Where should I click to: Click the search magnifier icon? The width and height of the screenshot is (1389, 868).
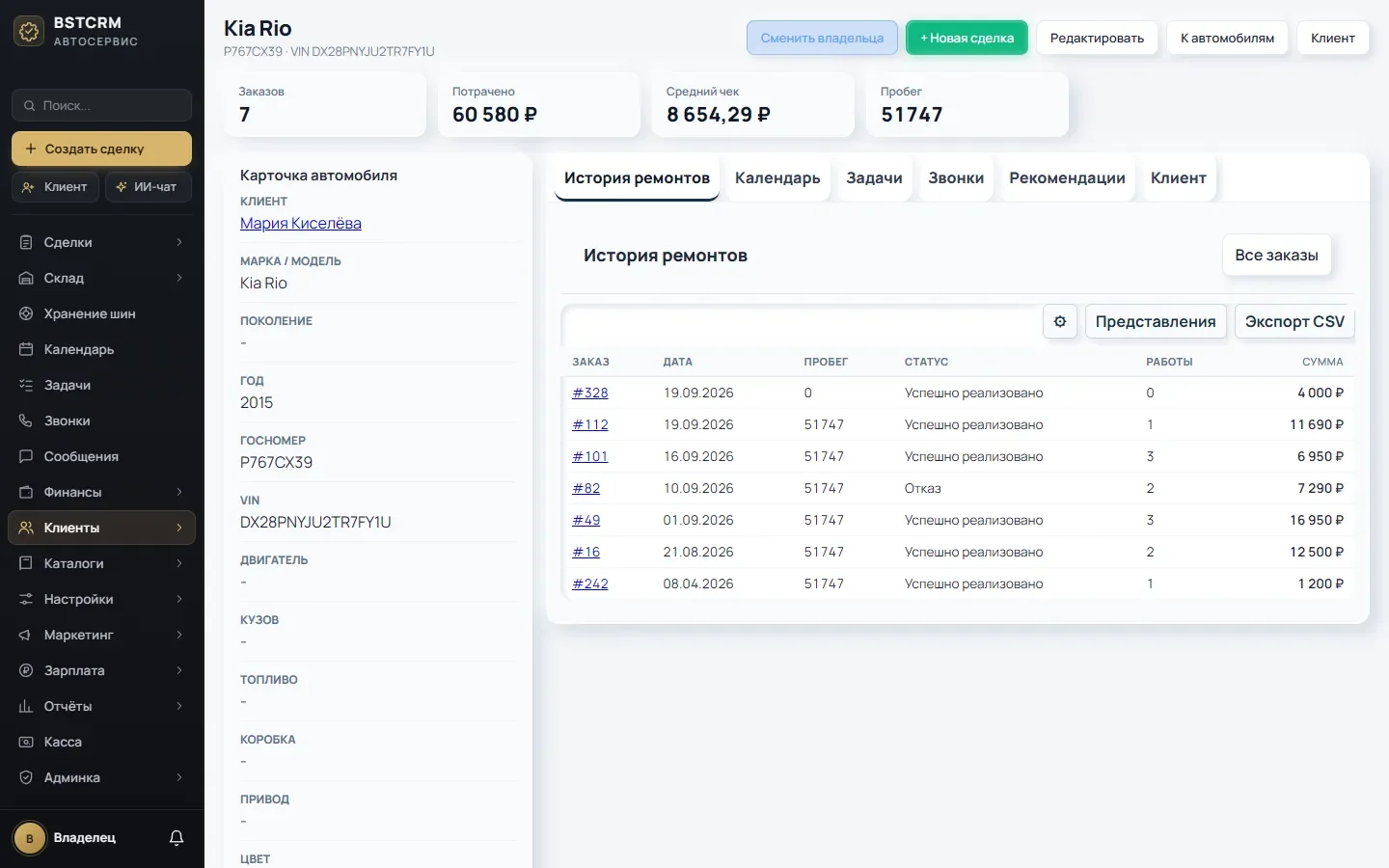tap(31, 105)
